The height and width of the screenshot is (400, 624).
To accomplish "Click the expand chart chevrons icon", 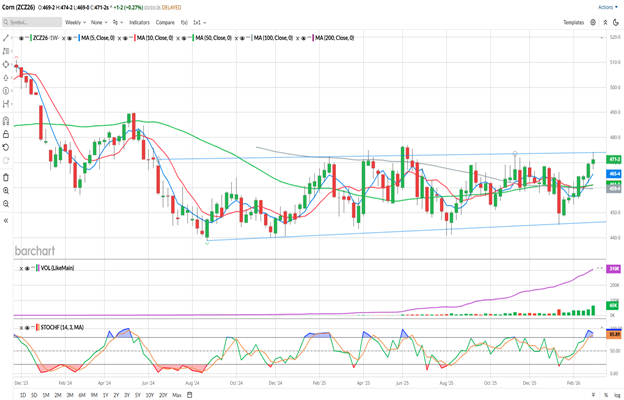I will [x=605, y=22].
